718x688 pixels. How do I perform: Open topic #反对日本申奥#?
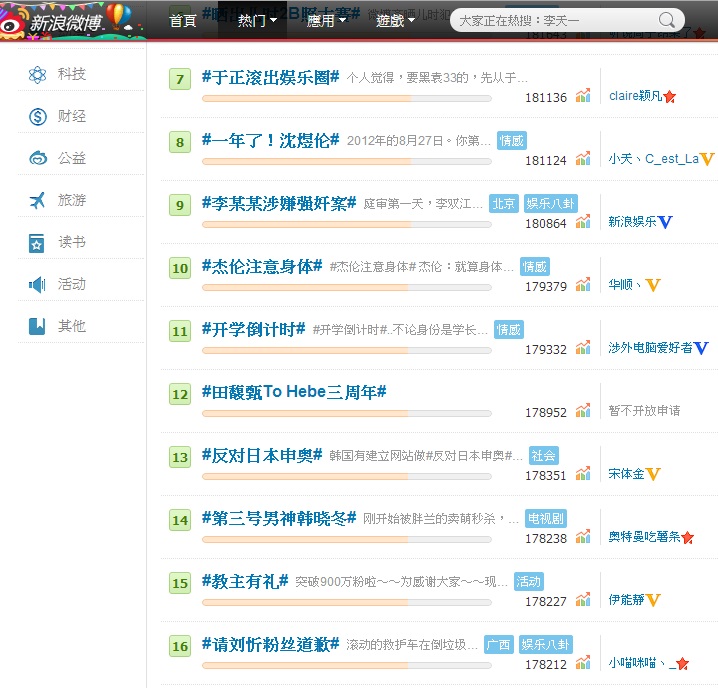262,456
